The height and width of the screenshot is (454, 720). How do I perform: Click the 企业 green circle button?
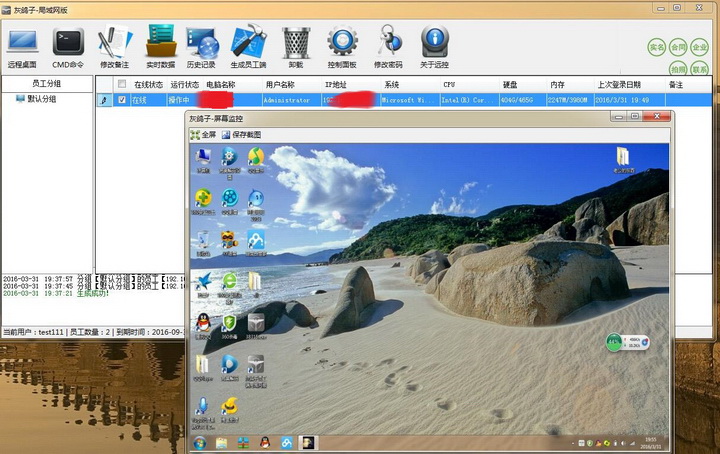(x=699, y=47)
